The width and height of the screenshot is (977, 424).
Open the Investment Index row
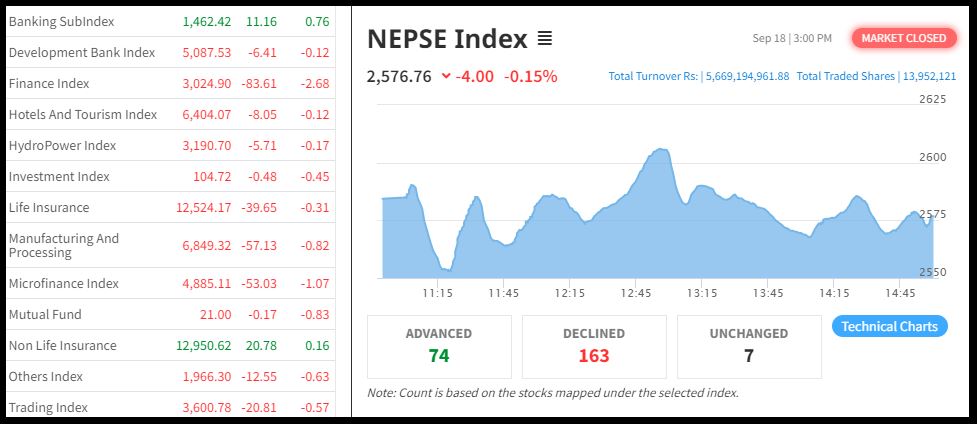59,176
